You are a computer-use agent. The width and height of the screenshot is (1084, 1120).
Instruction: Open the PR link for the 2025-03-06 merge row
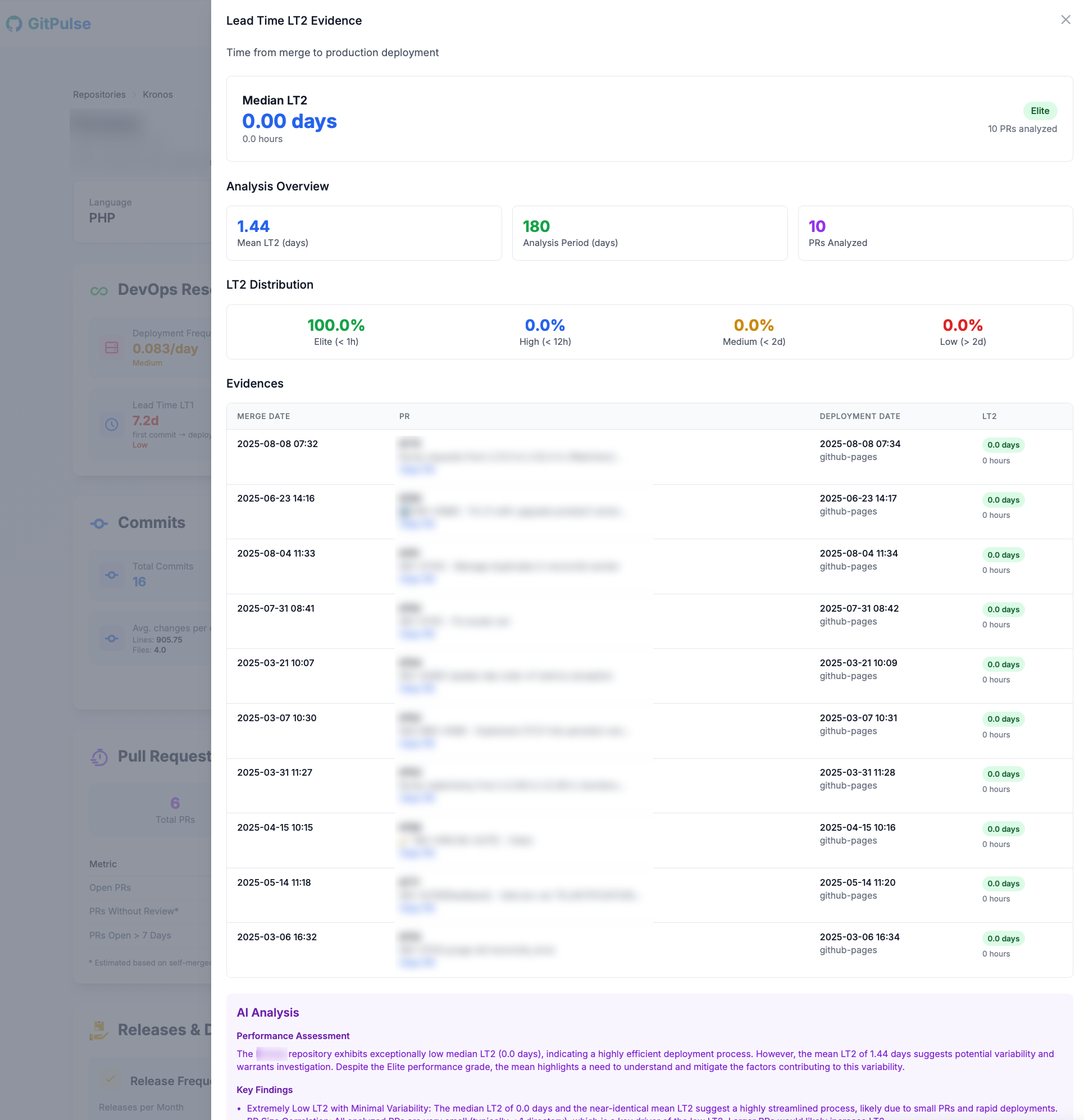(x=417, y=962)
